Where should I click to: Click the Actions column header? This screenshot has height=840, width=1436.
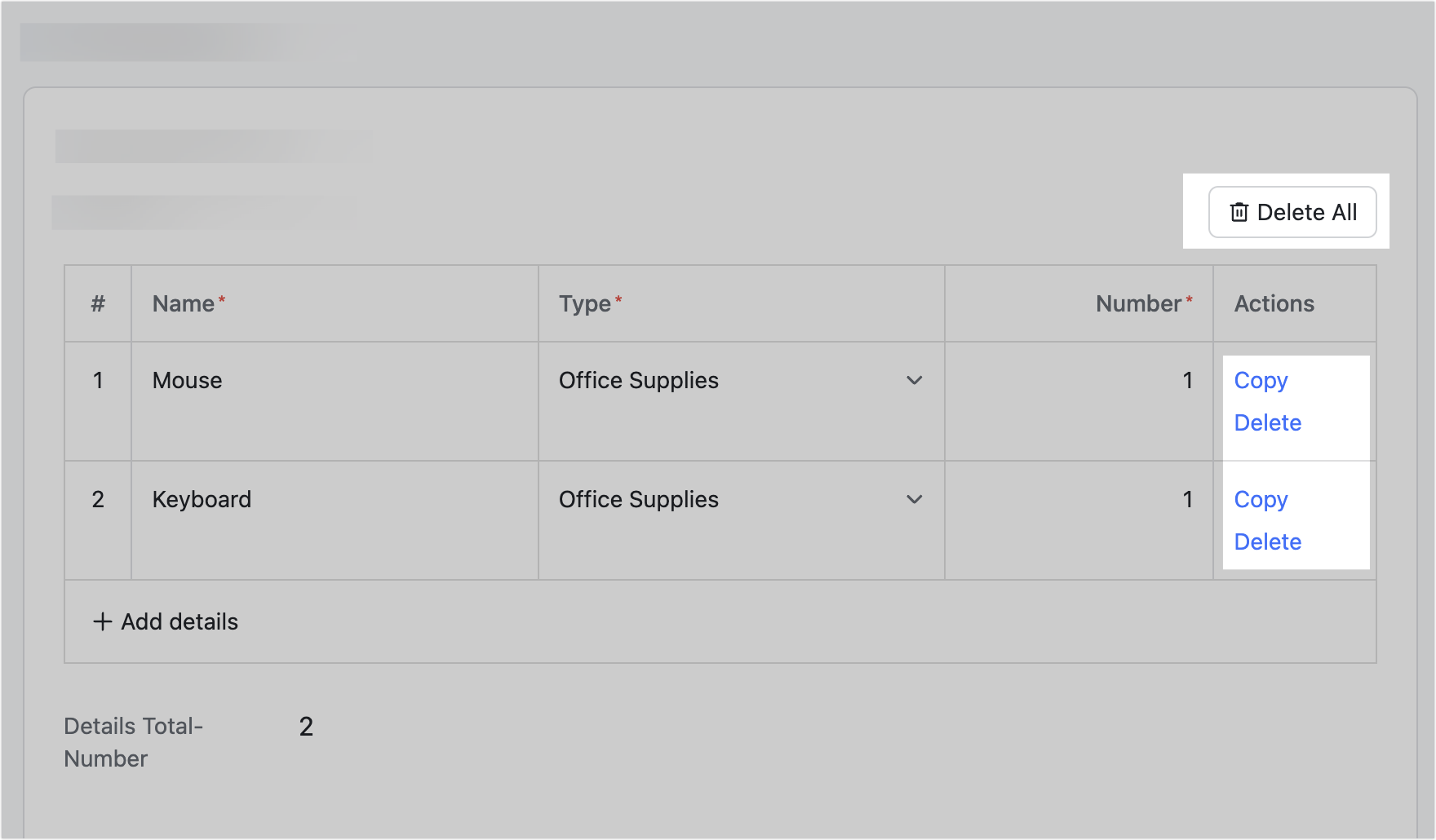point(1274,303)
